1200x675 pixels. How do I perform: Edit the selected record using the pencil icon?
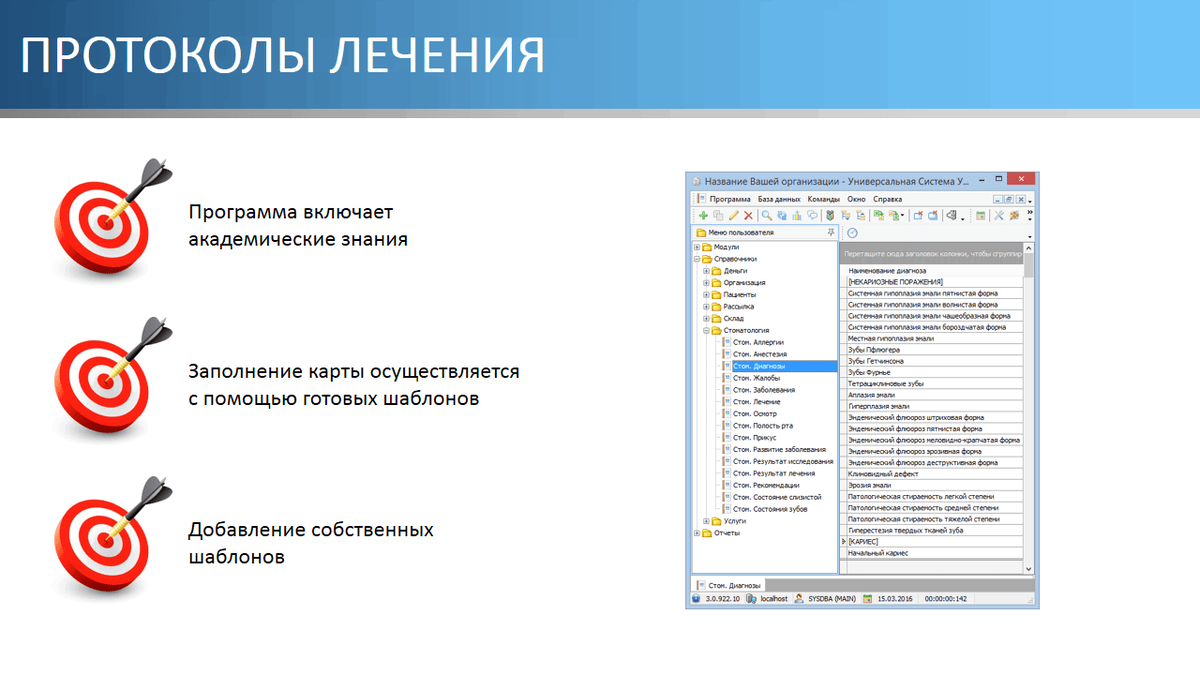coord(733,216)
